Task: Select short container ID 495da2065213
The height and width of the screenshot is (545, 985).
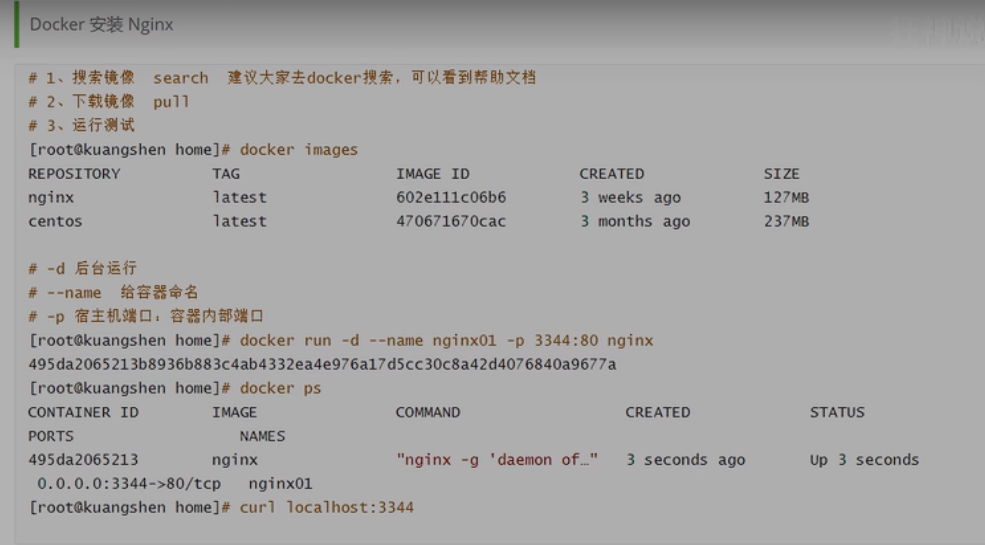Action: click(x=83, y=460)
